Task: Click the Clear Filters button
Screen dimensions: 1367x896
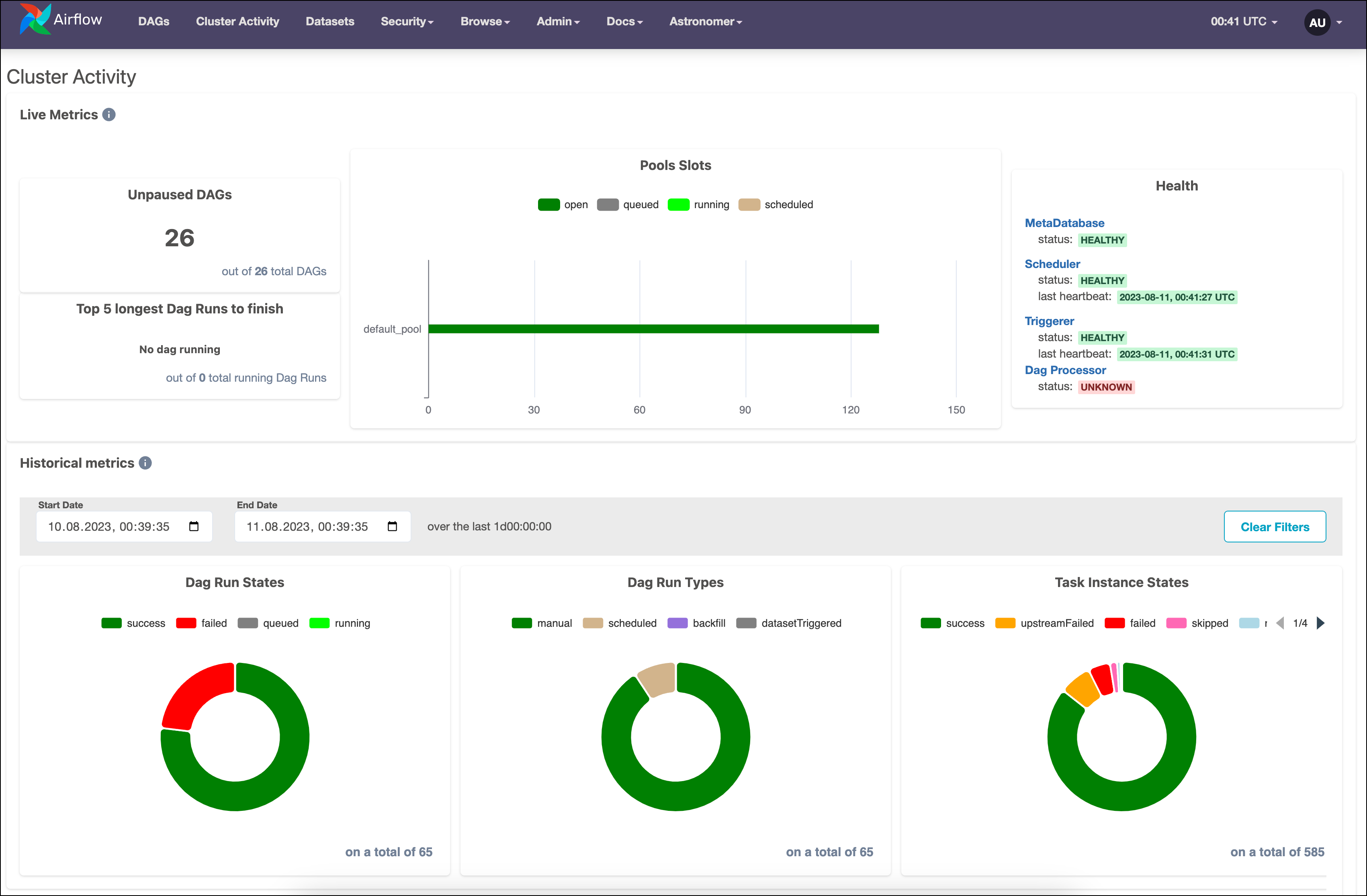Action: [1275, 526]
